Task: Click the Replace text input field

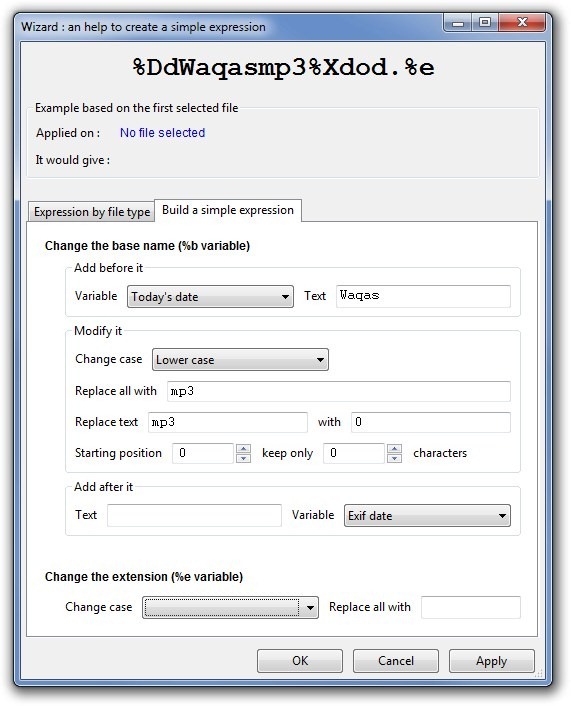Action: click(x=228, y=422)
